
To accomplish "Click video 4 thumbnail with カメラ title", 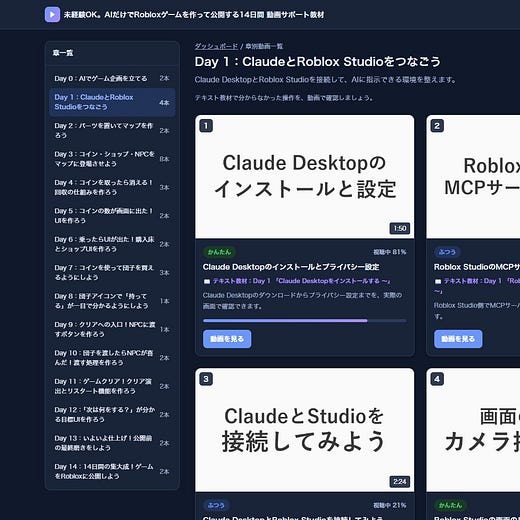I will [473, 430].
